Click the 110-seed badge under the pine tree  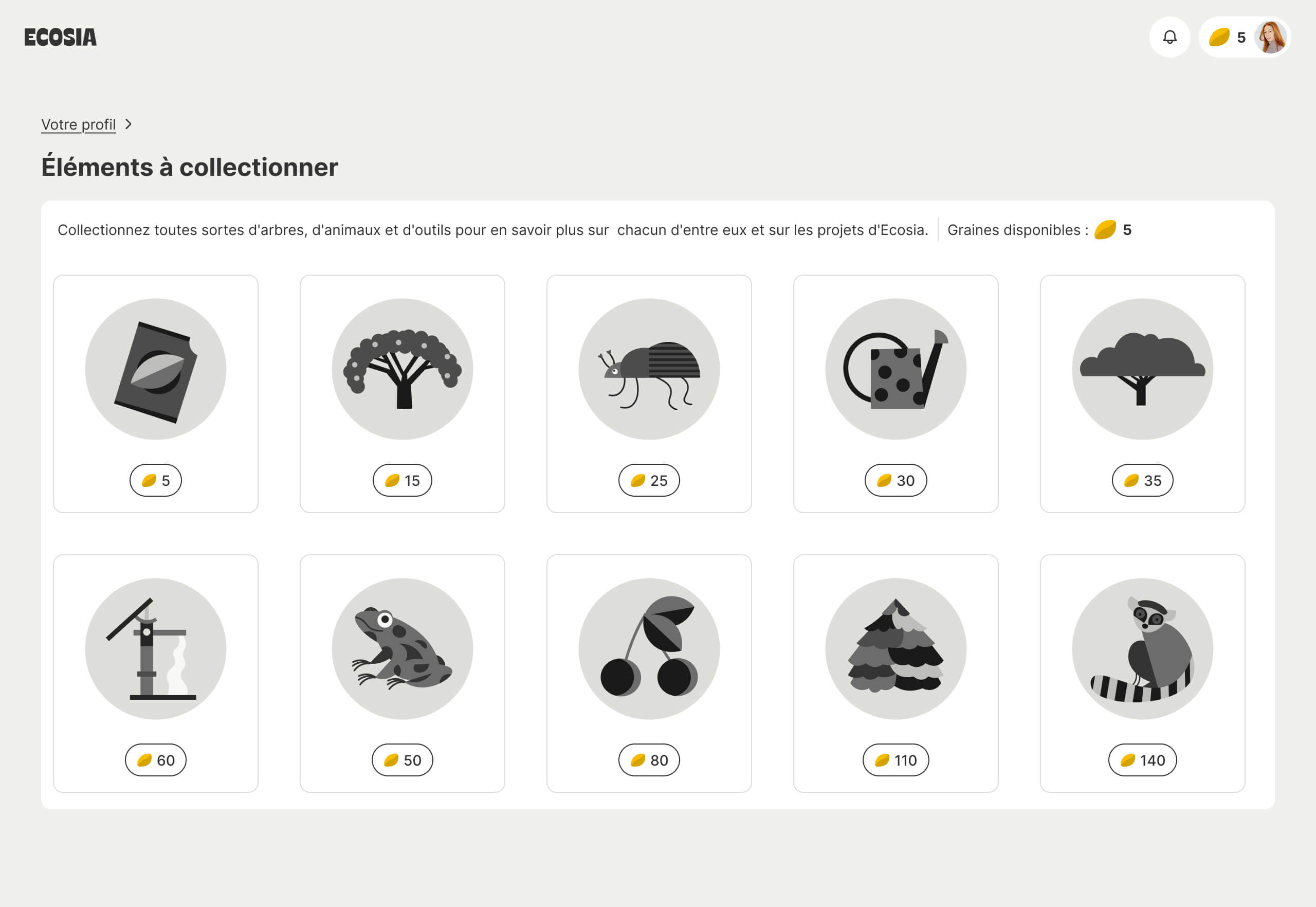tap(895, 760)
